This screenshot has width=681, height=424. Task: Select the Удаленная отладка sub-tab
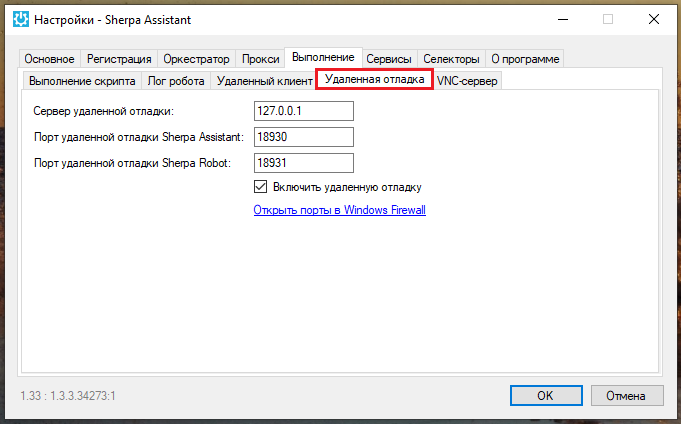pos(374,80)
